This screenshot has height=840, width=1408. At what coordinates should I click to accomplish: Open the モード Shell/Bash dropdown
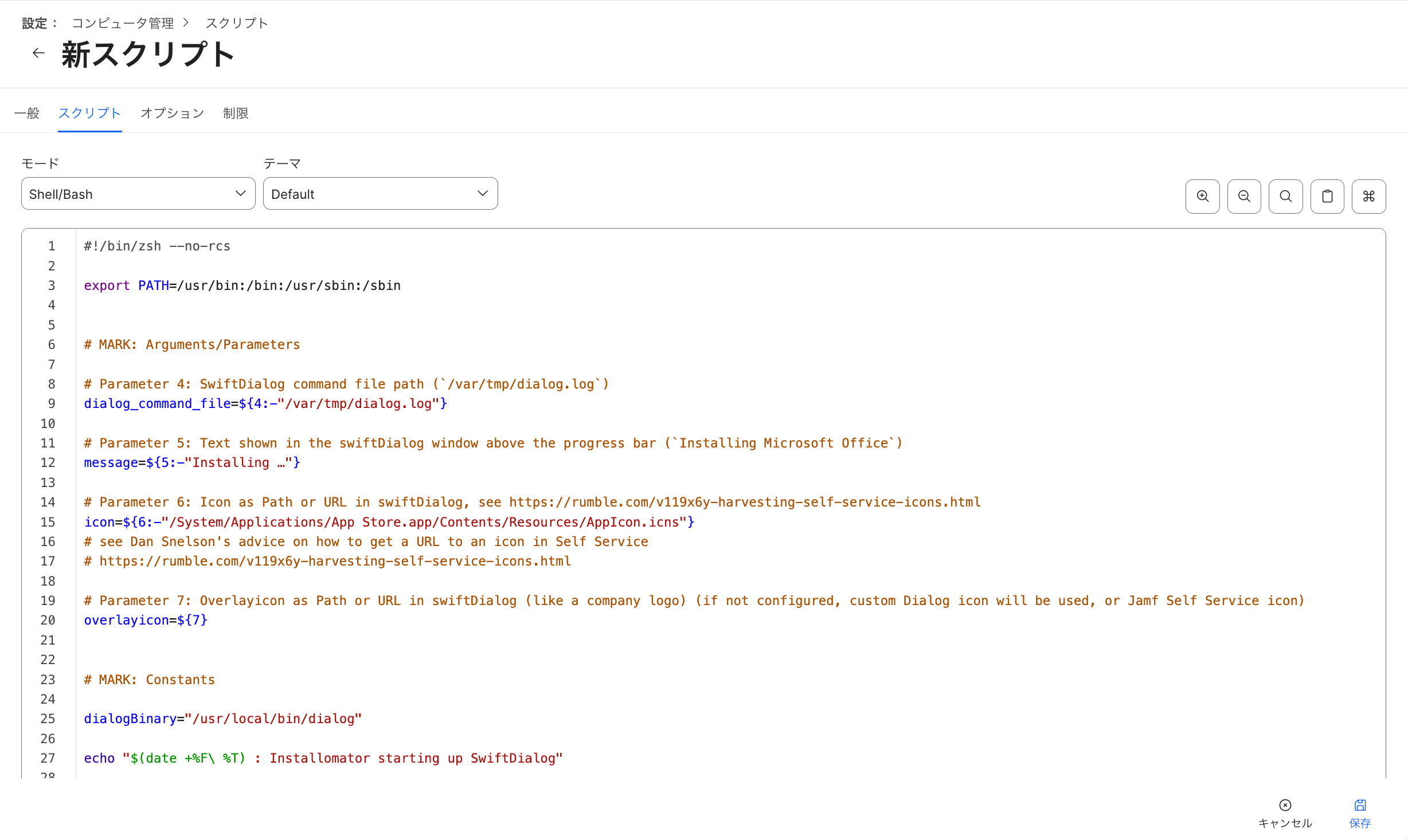coord(138,194)
